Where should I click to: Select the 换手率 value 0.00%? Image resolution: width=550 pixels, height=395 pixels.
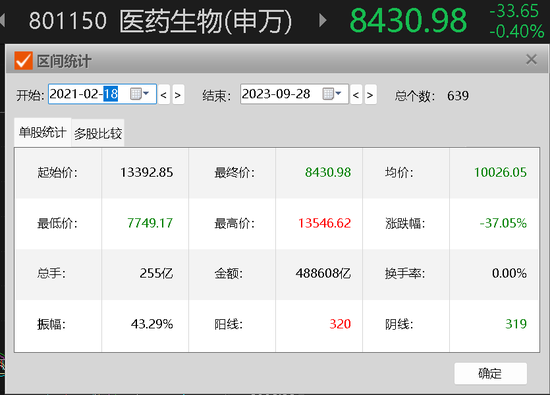[x=509, y=273]
